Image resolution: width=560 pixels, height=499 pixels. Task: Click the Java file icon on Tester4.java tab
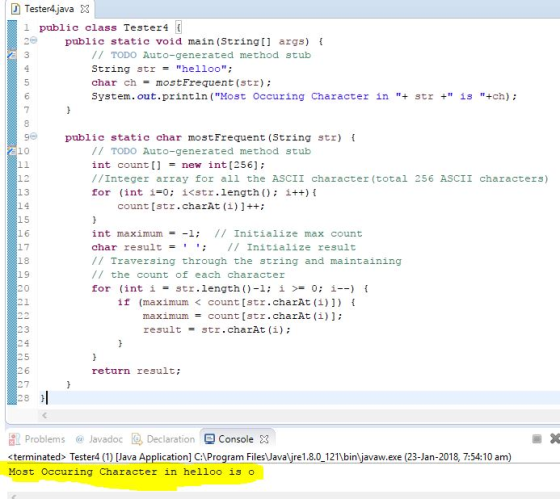tap(15, 9)
